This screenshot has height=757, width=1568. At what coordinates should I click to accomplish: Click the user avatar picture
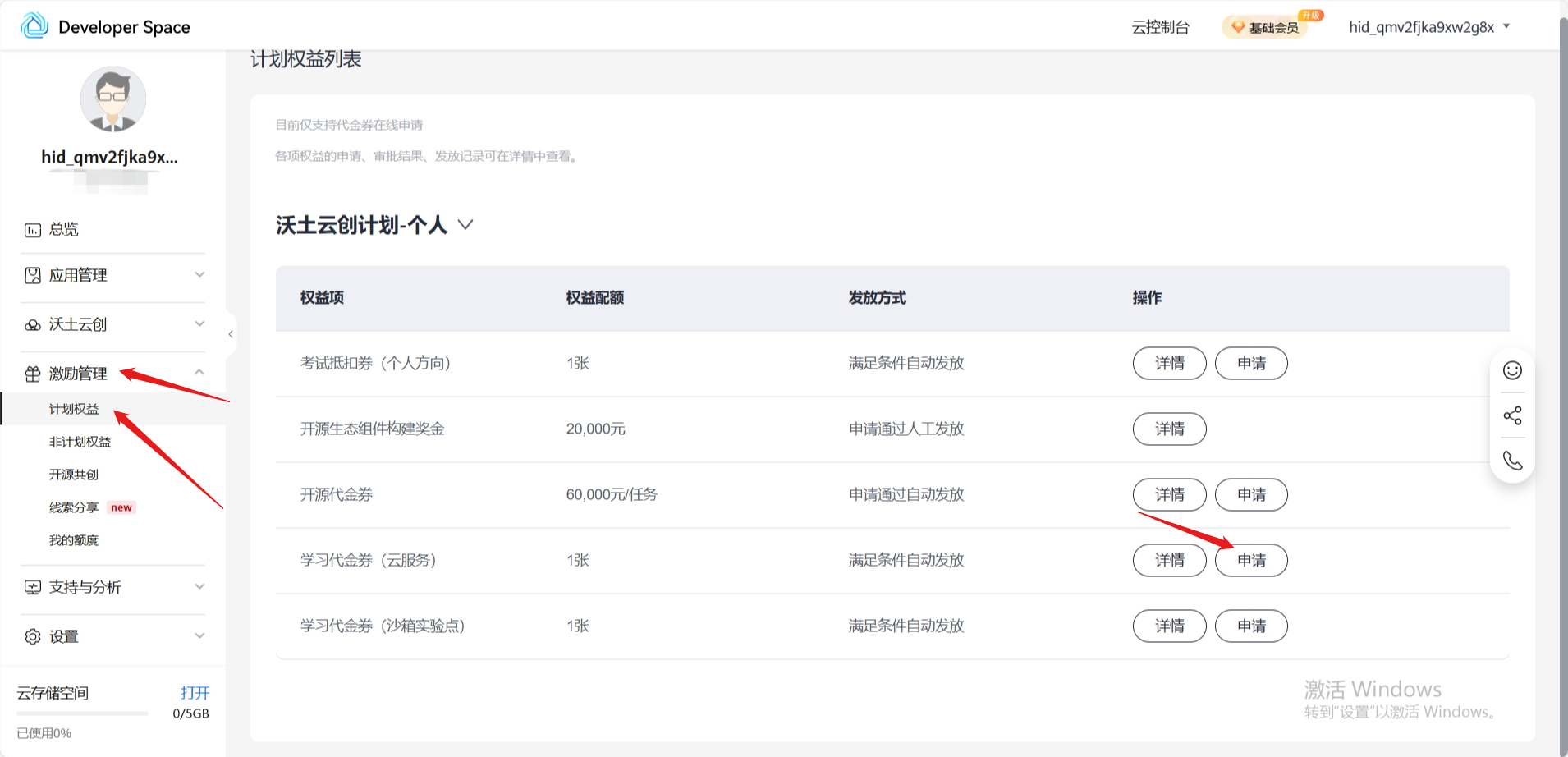point(112,99)
